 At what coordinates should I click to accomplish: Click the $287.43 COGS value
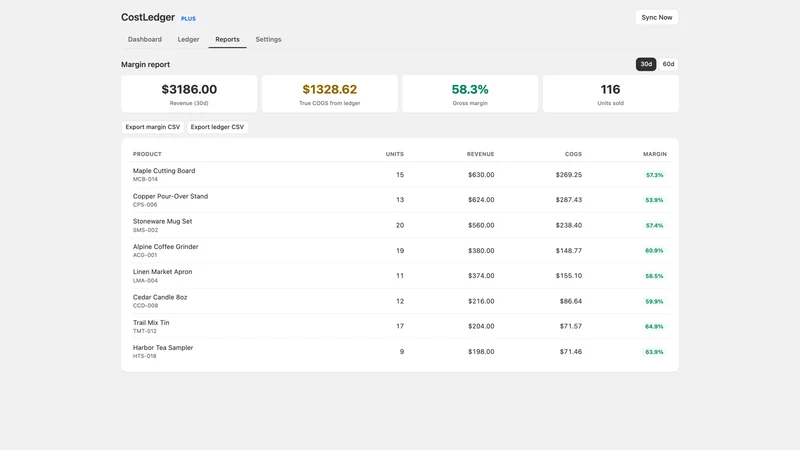569,200
